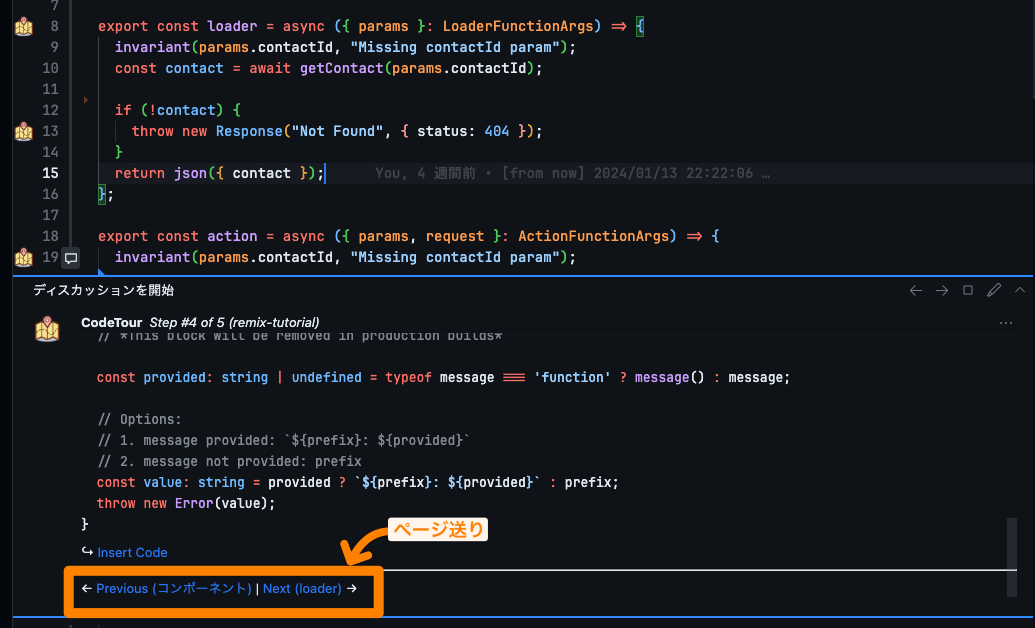Click line number 15 in the gutter
The image size is (1035, 628).
coord(49,173)
